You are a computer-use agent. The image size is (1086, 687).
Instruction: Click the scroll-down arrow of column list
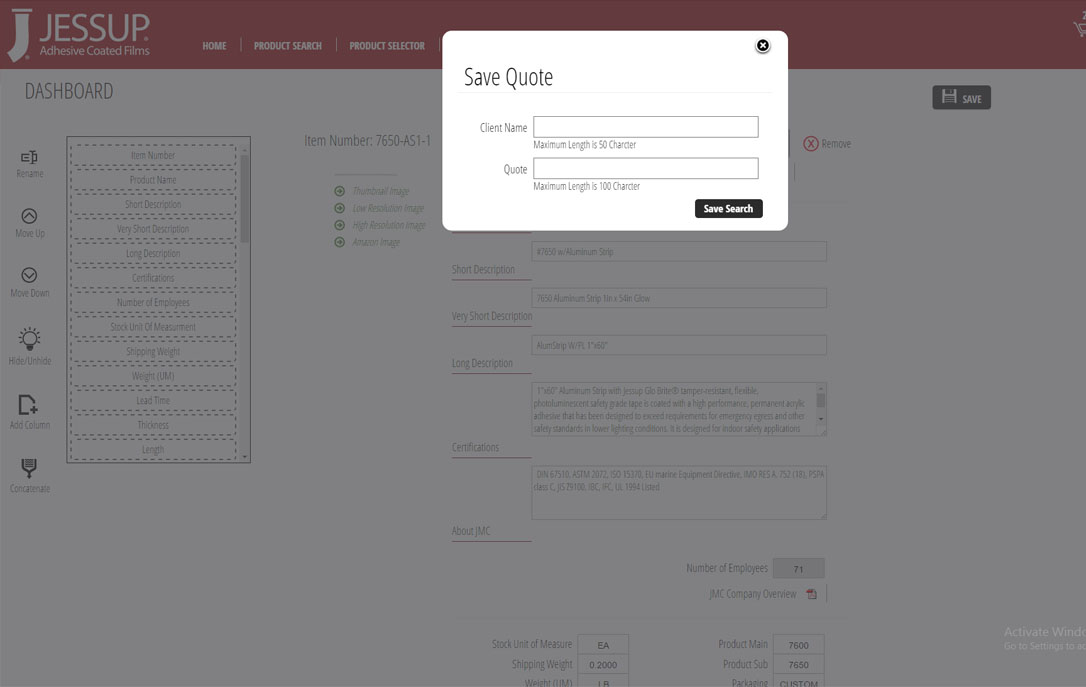[244, 457]
